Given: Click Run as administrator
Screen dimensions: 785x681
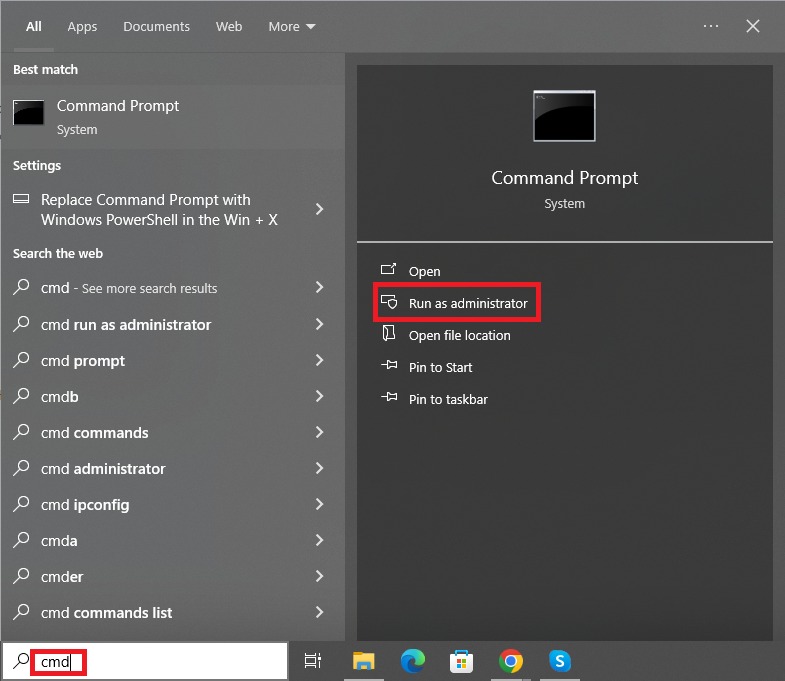Looking at the screenshot, I should (467, 303).
